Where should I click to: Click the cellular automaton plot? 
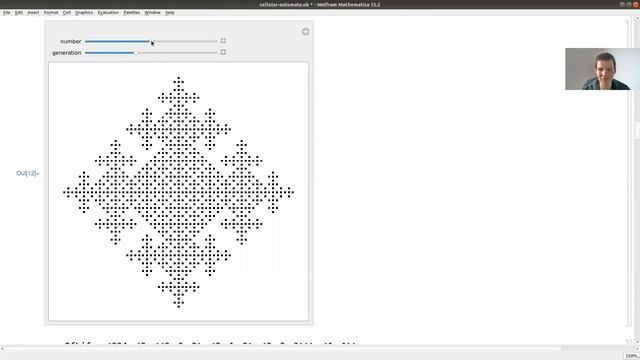(x=178, y=191)
